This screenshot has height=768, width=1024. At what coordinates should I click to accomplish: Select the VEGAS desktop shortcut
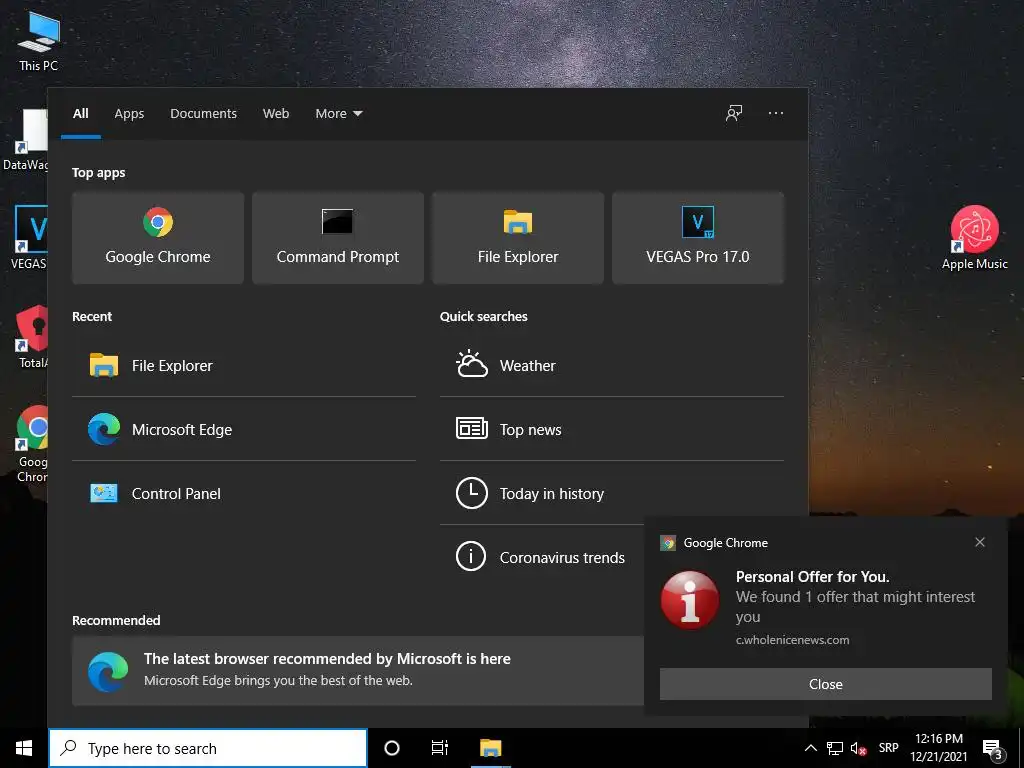point(30,237)
